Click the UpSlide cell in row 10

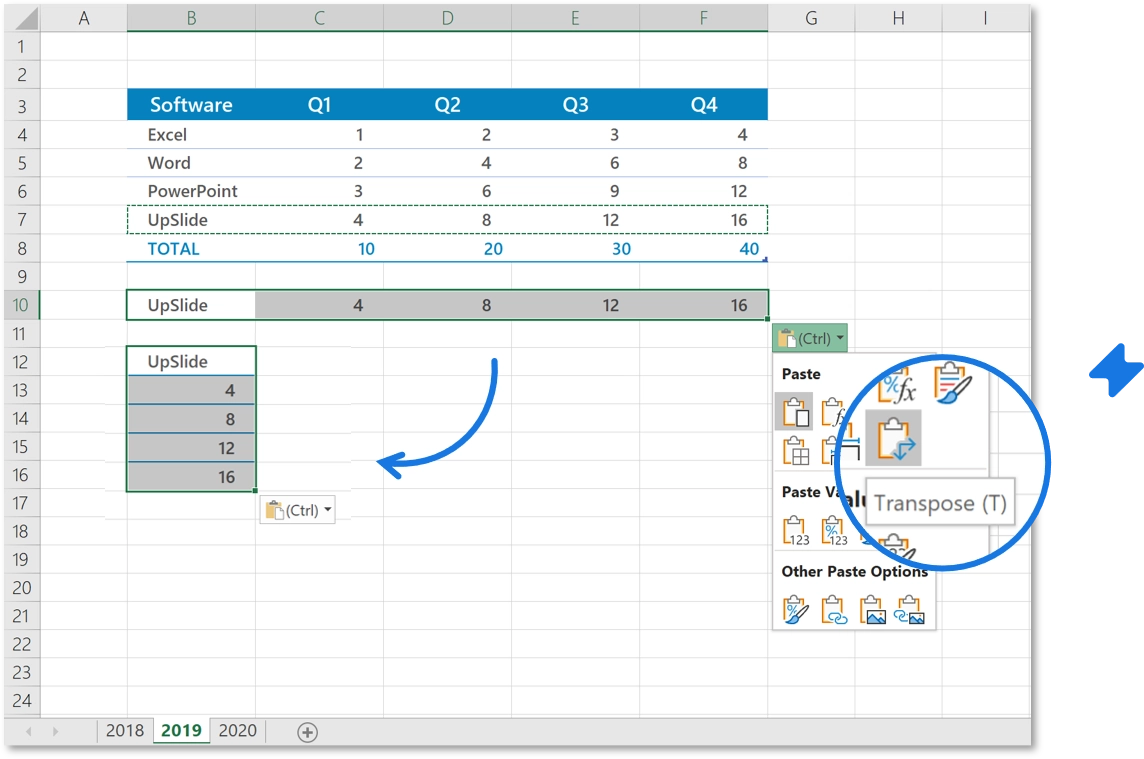[190, 305]
